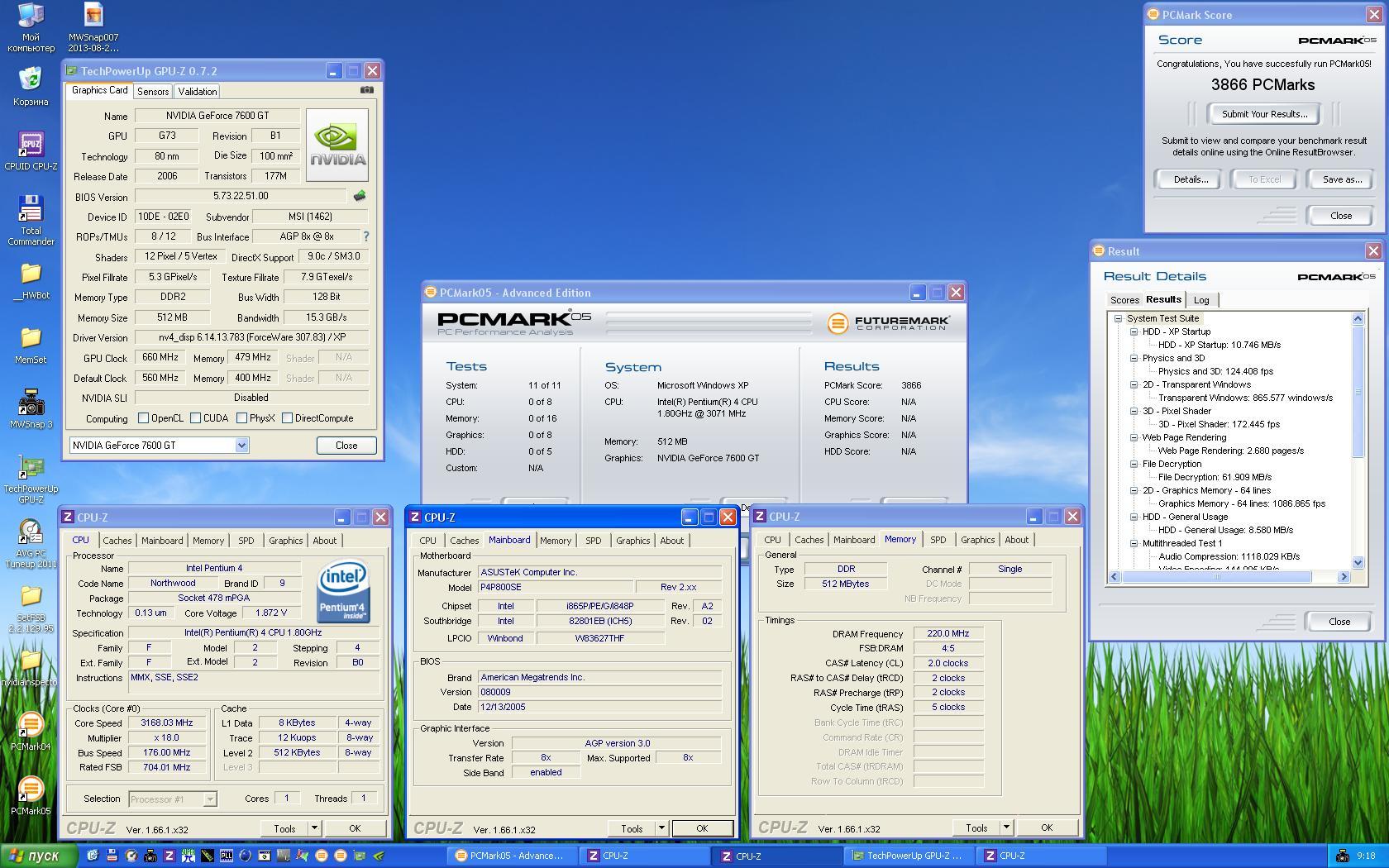
Task: Open the MemSet folder on desktop
Action: pyautogui.click(x=31, y=346)
